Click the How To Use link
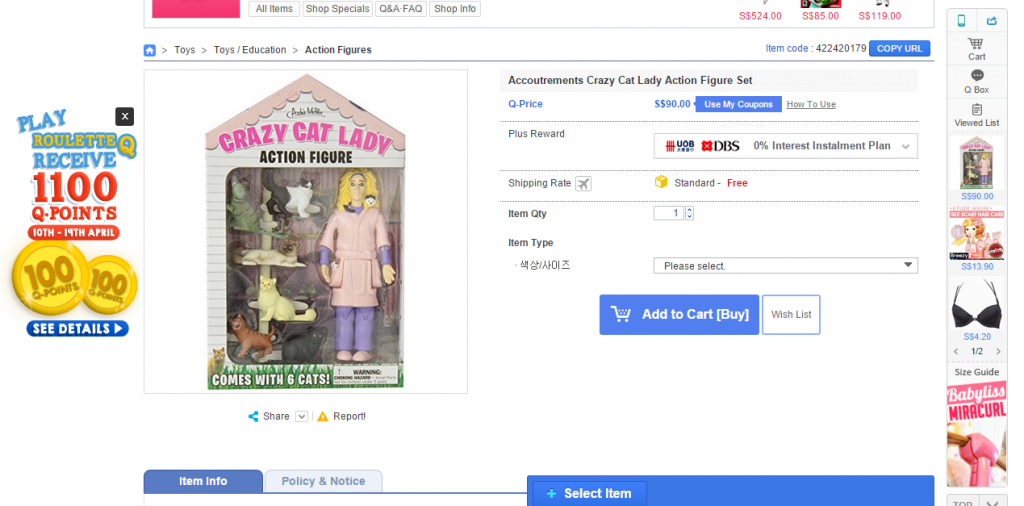 pyautogui.click(x=811, y=104)
